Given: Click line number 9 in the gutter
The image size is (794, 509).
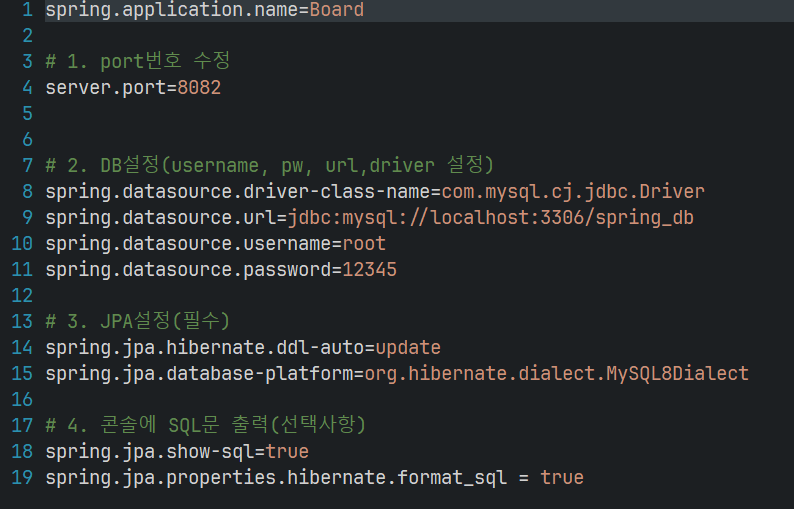Looking at the screenshot, I should tap(28, 218).
